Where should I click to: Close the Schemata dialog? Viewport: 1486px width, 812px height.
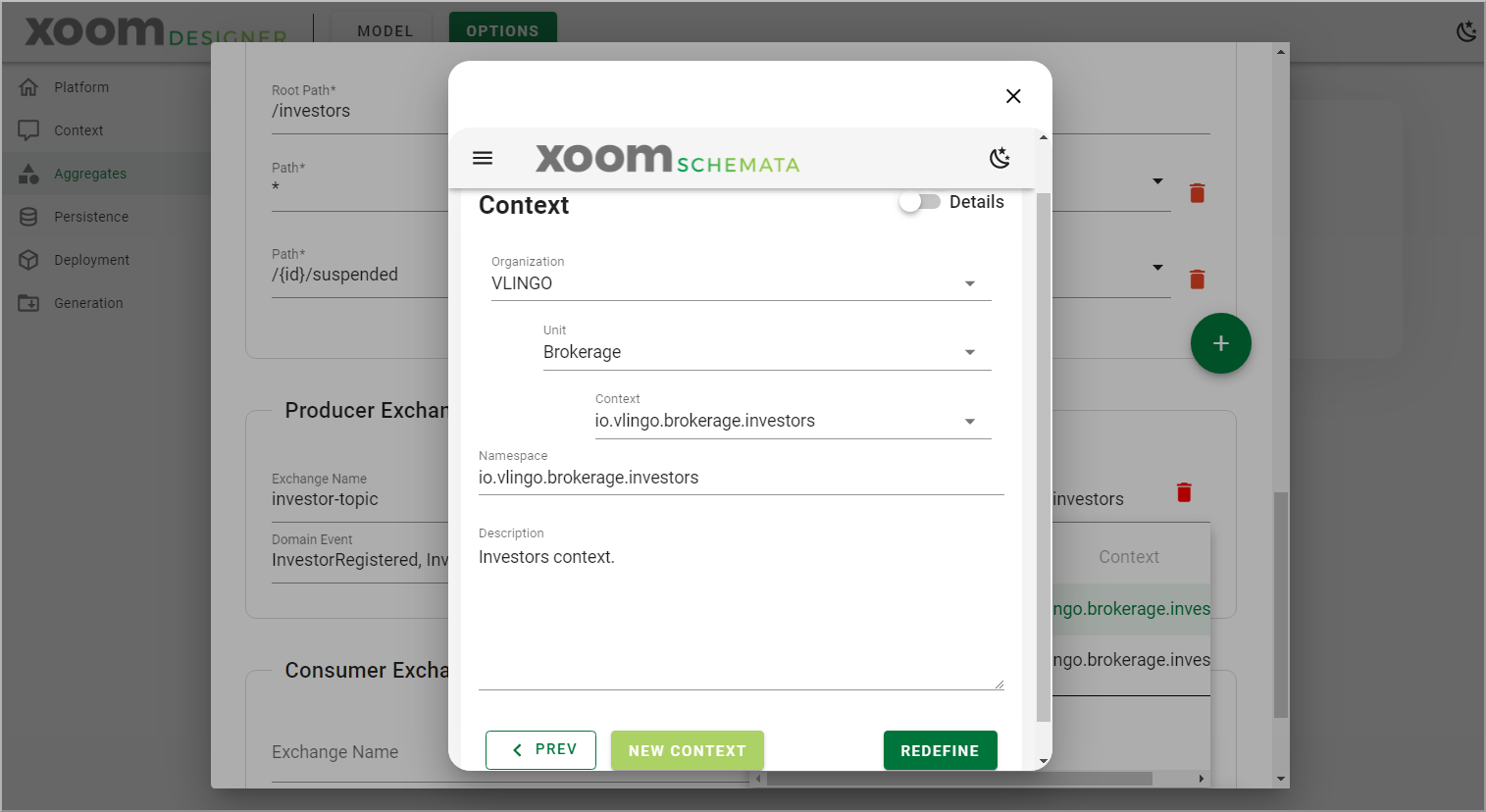point(1013,96)
